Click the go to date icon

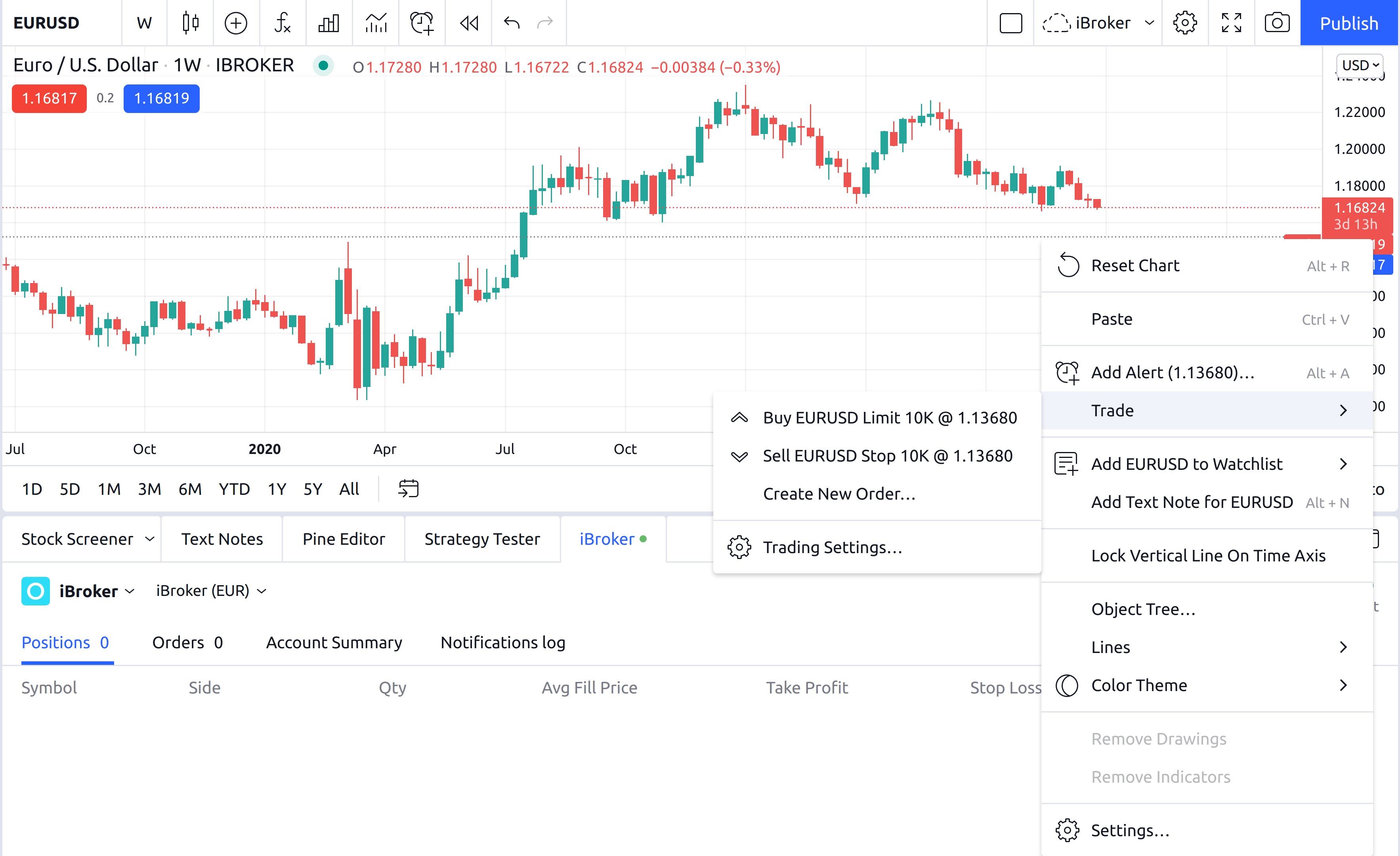click(408, 489)
